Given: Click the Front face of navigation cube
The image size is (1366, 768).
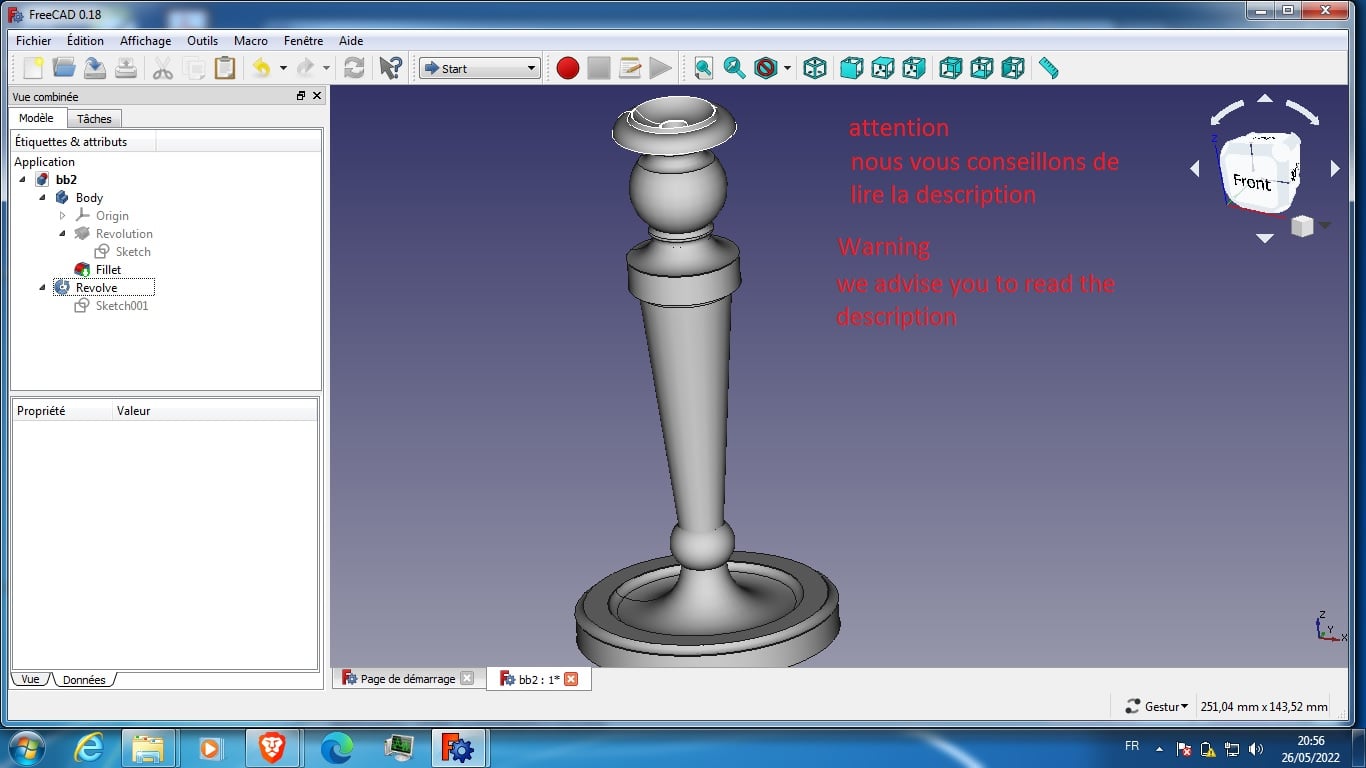Looking at the screenshot, I should [x=1251, y=182].
